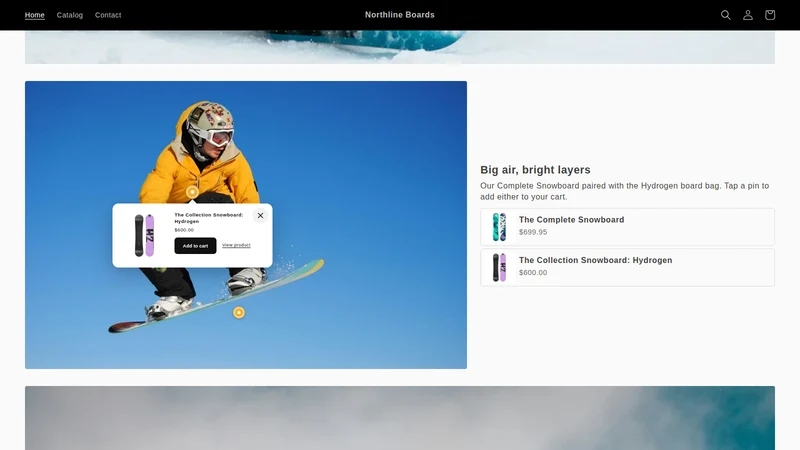The image size is (800, 450).
Task: Click the popup title The Collection Snowboard: Hydrogen
Action: (x=209, y=218)
